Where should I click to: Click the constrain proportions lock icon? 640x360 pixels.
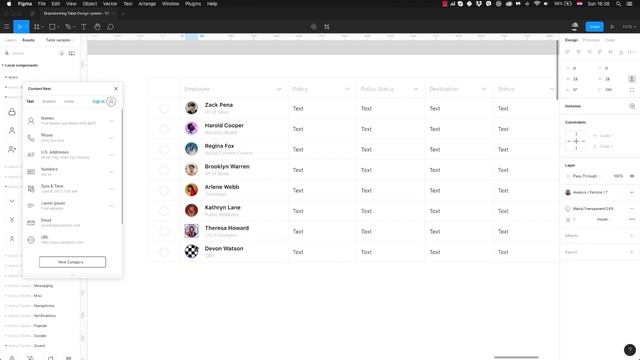coord(631,79)
